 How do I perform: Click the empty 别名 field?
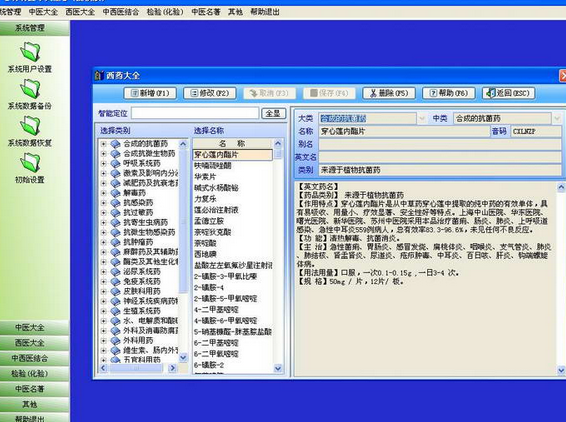[x=440, y=144]
